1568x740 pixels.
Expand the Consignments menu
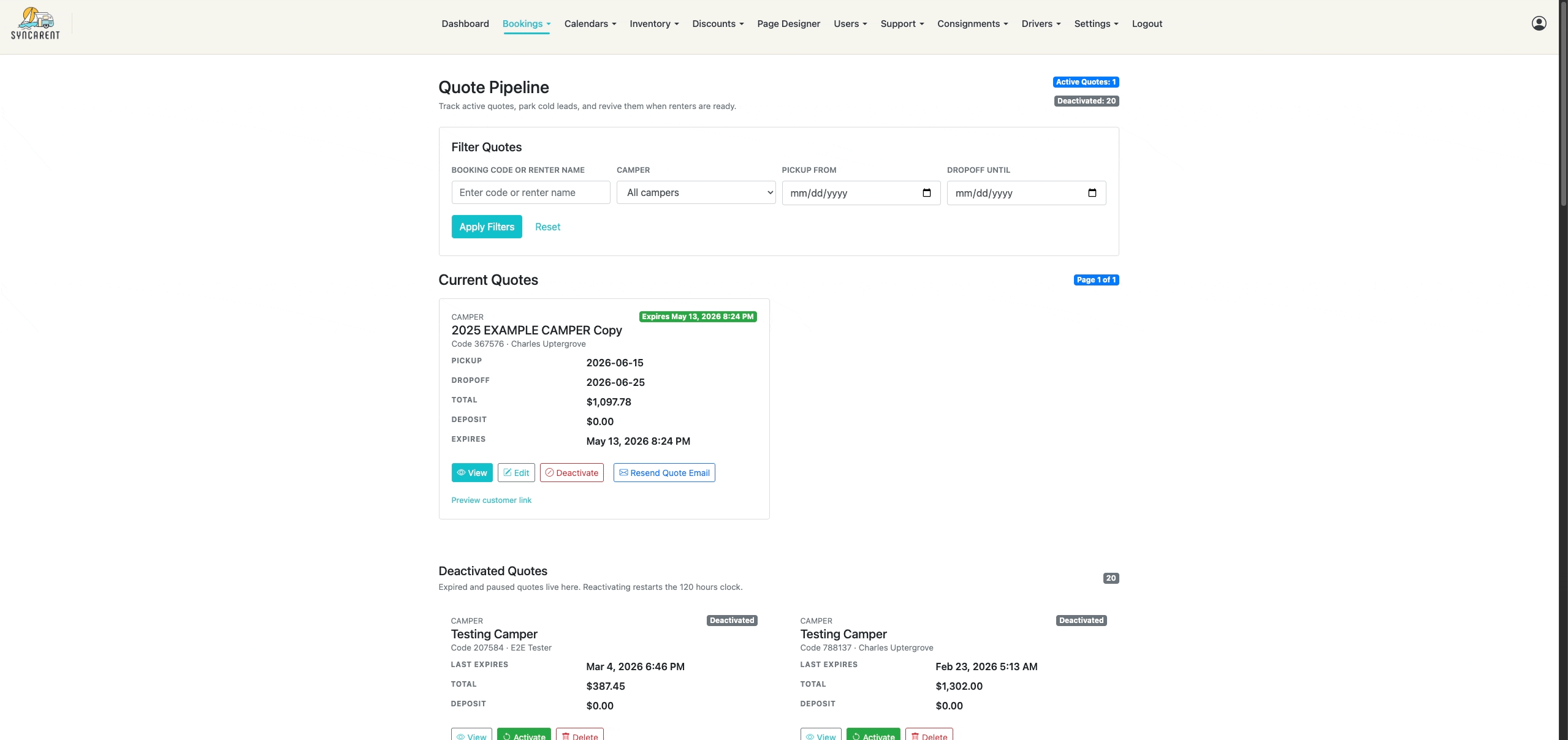point(973,24)
